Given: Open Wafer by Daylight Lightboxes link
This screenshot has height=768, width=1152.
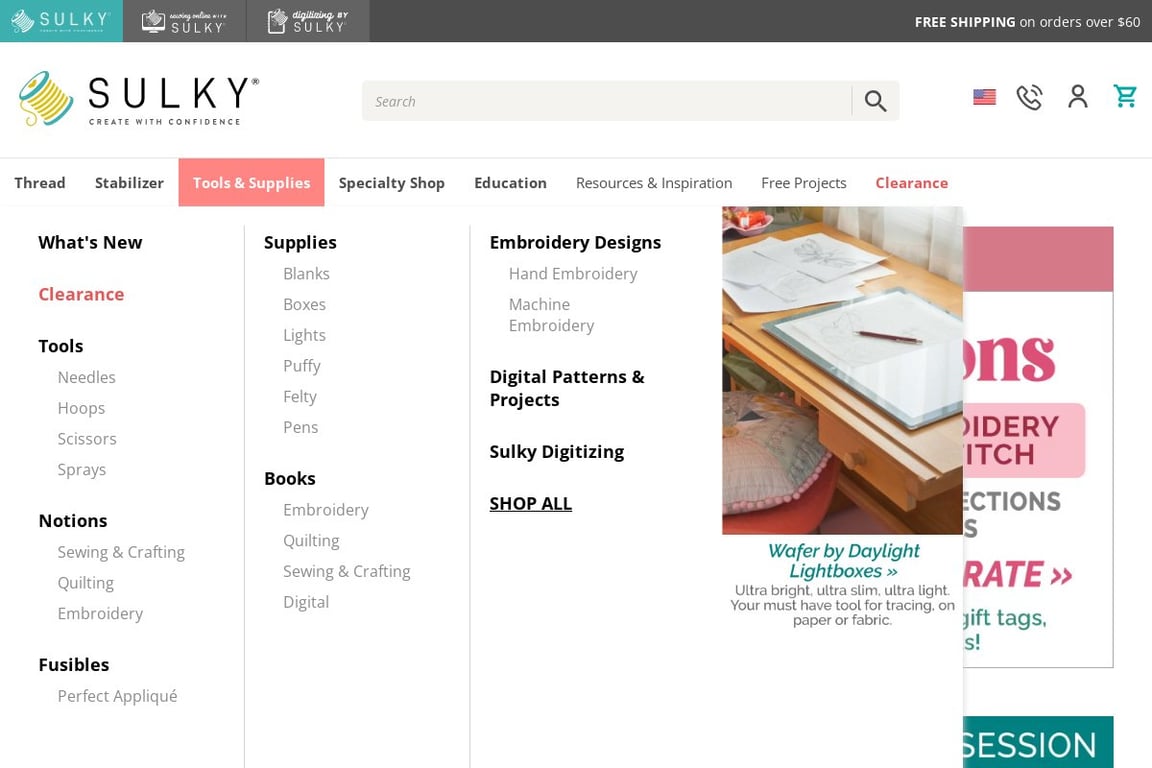Looking at the screenshot, I should [x=843, y=561].
